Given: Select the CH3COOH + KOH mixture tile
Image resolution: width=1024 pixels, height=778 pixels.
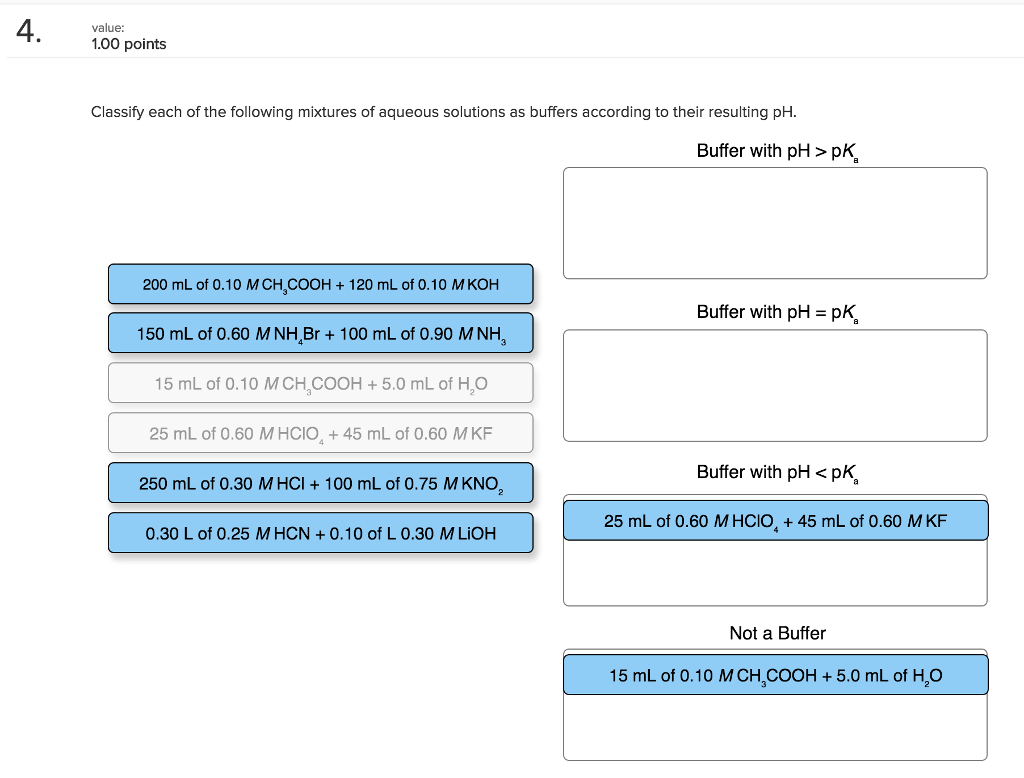Looking at the screenshot, I should click(320, 284).
